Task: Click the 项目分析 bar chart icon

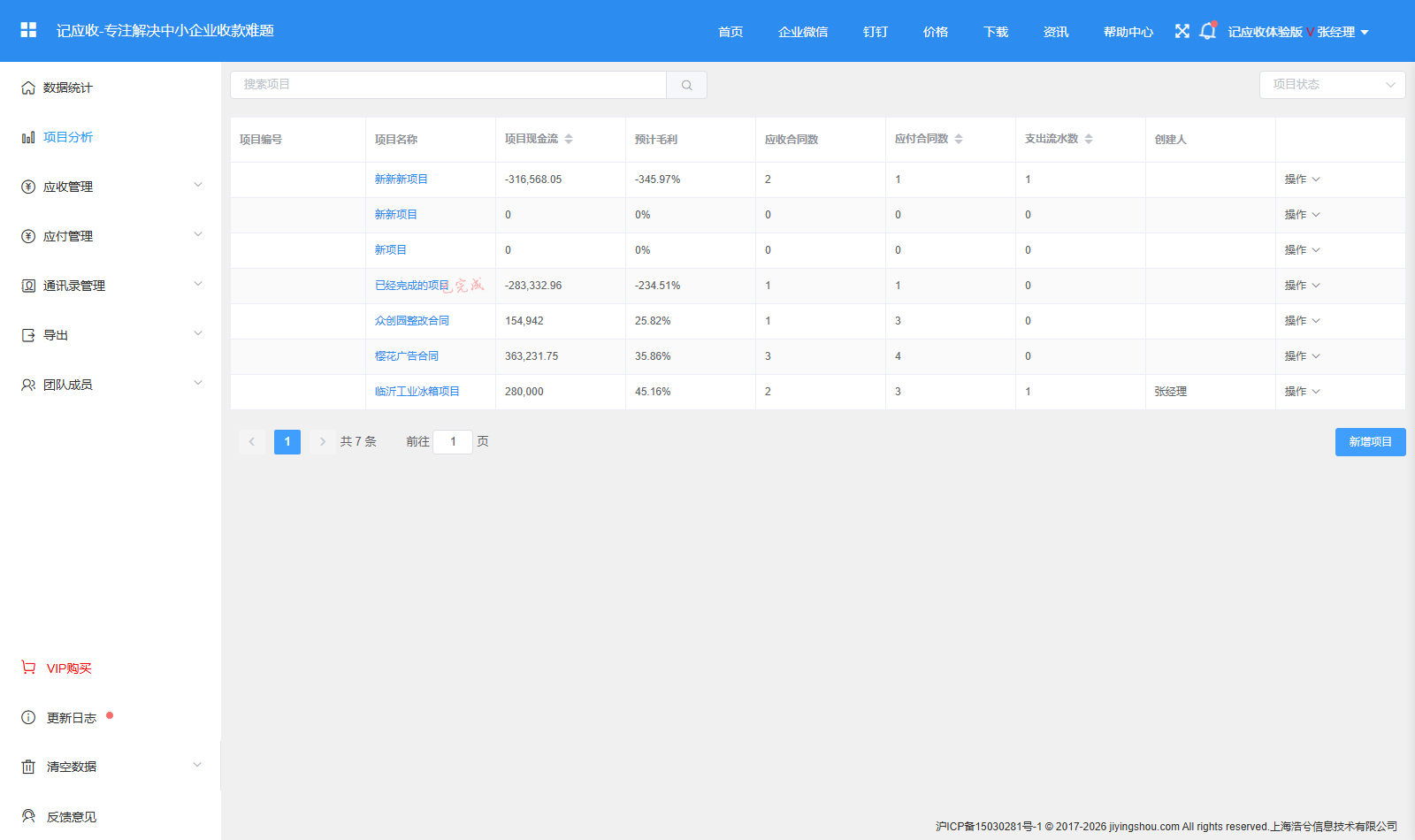Action: tap(28, 137)
